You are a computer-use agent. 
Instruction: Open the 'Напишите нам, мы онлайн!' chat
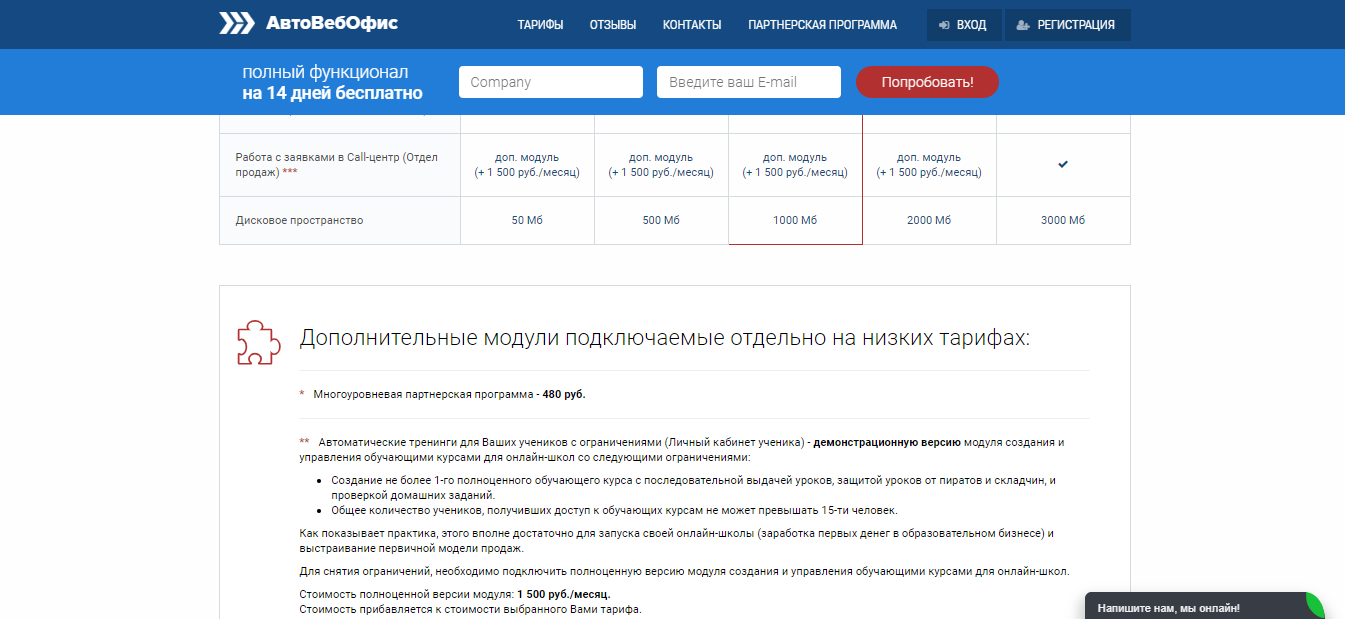point(1168,607)
